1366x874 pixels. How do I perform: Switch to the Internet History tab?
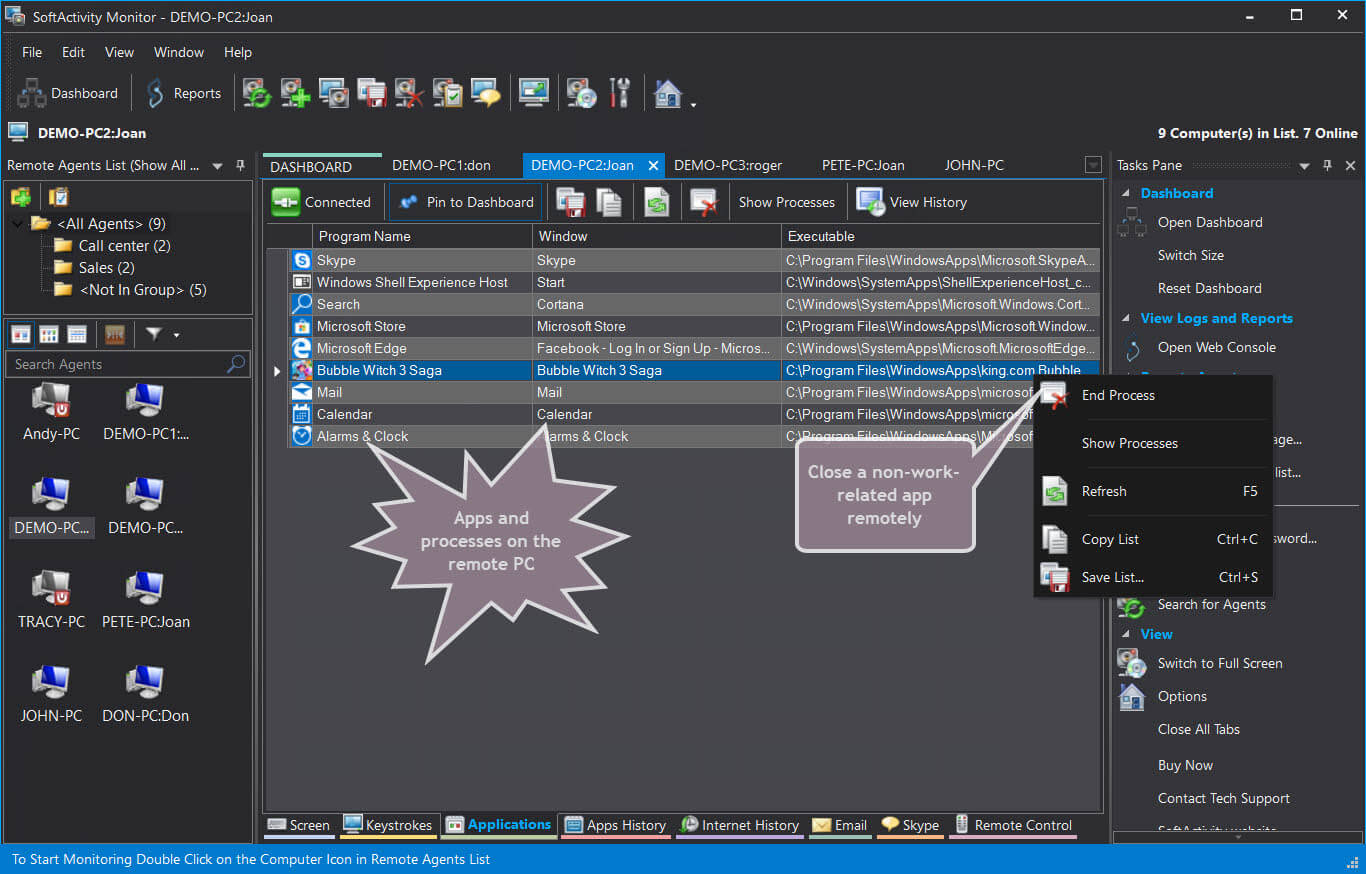click(x=740, y=825)
